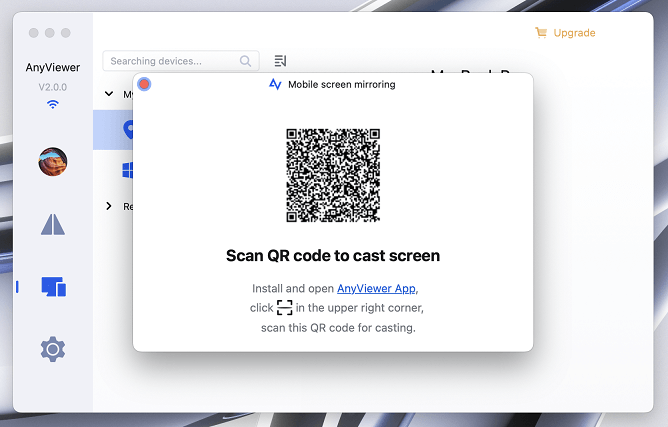Click the location pin device icon
Viewport: 668px width, 427px height.
click(128, 129)
